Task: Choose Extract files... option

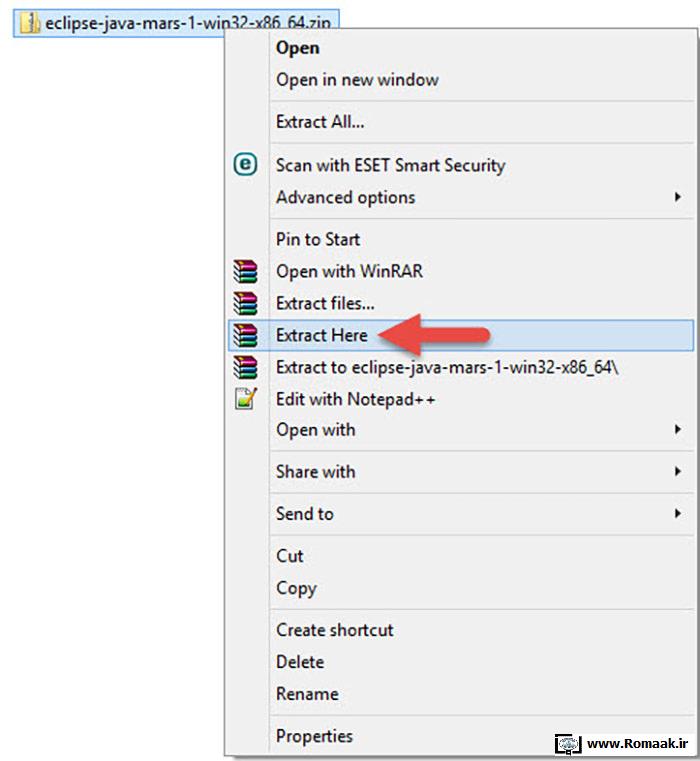Action: [460, 303]
